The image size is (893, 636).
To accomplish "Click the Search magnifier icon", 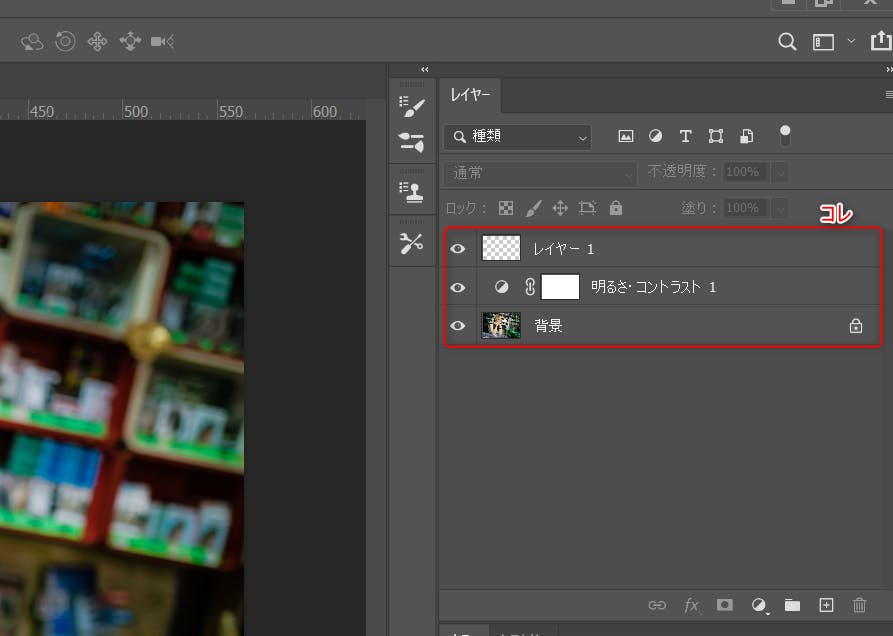I will (788, 42).
